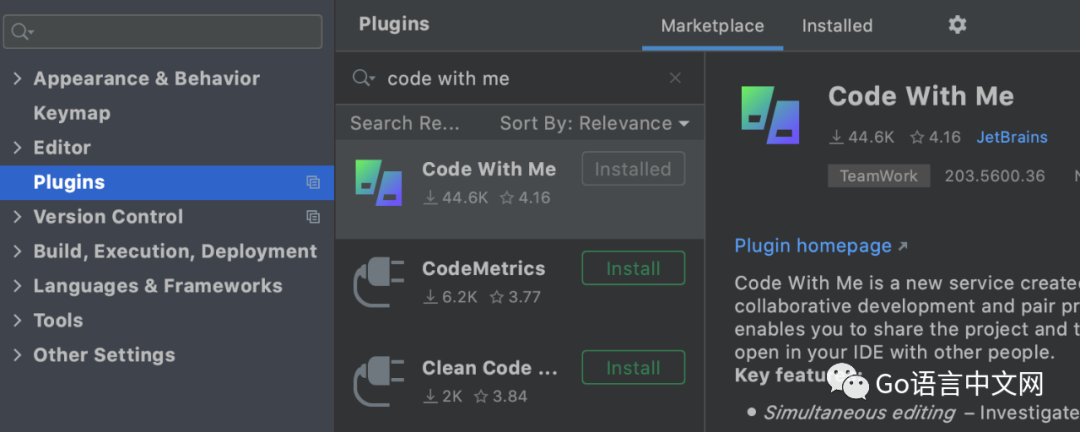Expand Appearance & Behavior settings group
The width and height of the screenshot is (1080, 432).
[17, 79]
